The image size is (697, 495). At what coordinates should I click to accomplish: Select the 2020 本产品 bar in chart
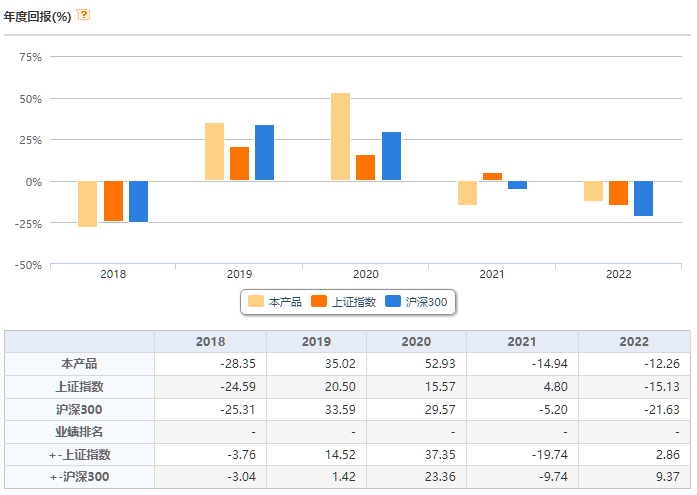pyautogui.click(x=340, y=136)
